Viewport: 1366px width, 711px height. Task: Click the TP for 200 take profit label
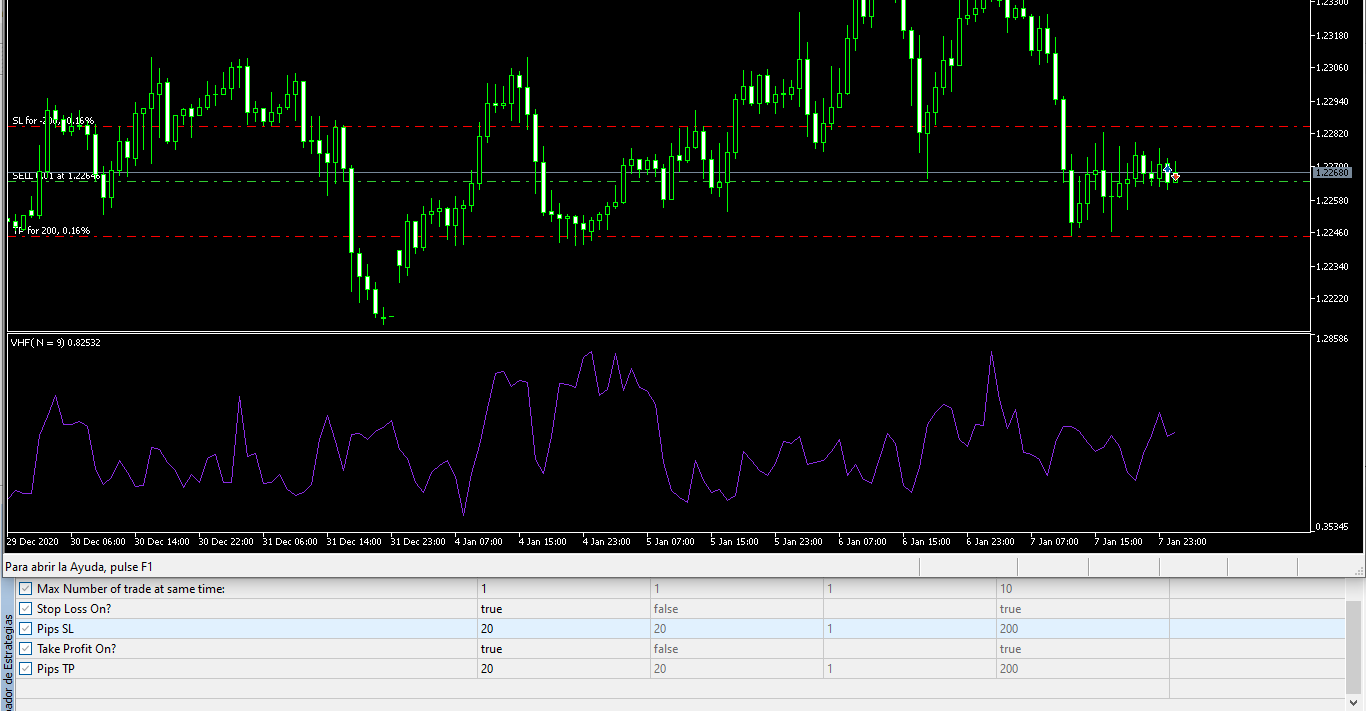(x=52, y=231)
